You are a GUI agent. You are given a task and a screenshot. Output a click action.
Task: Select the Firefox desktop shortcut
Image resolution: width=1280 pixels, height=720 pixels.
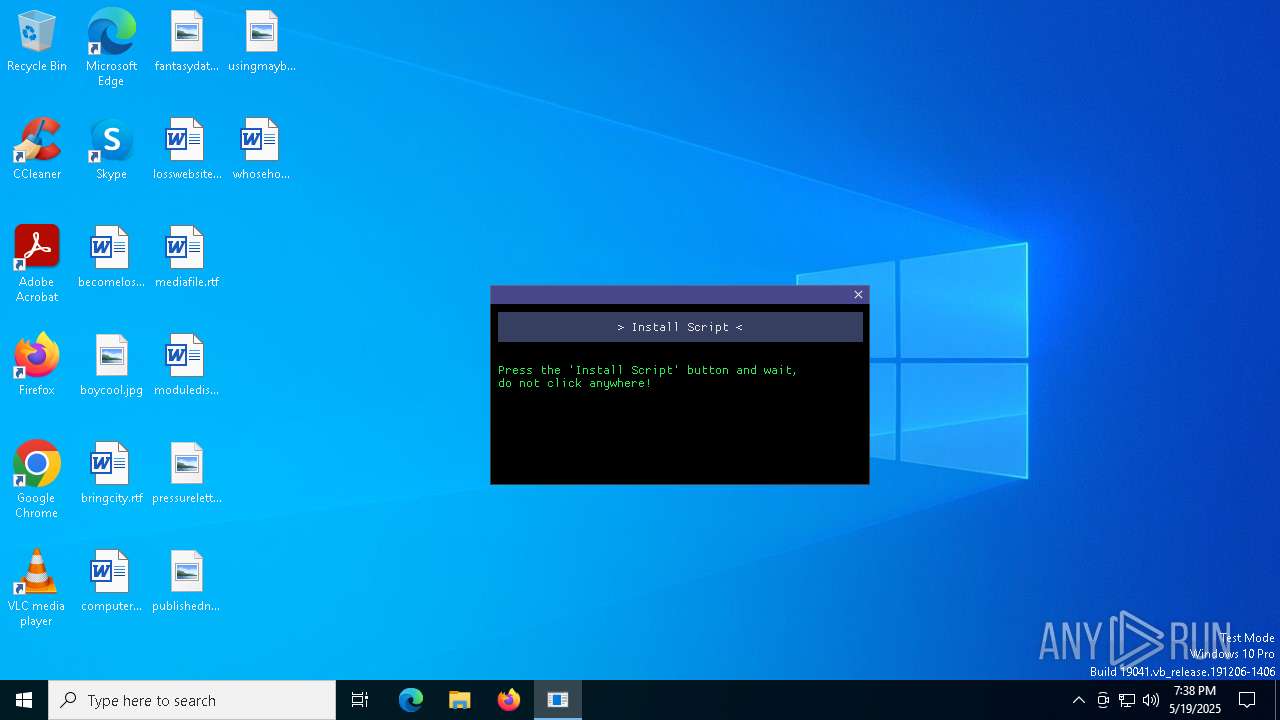[37, 366]
